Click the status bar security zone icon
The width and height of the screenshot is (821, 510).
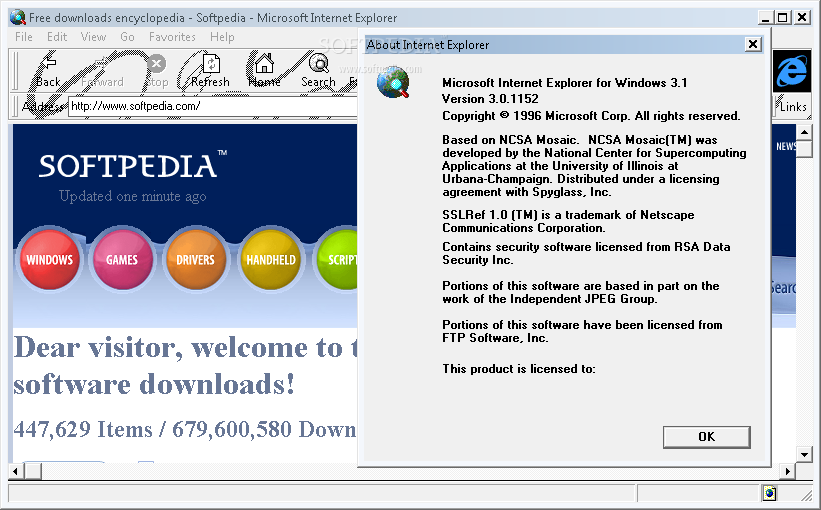tap(770, 493)
